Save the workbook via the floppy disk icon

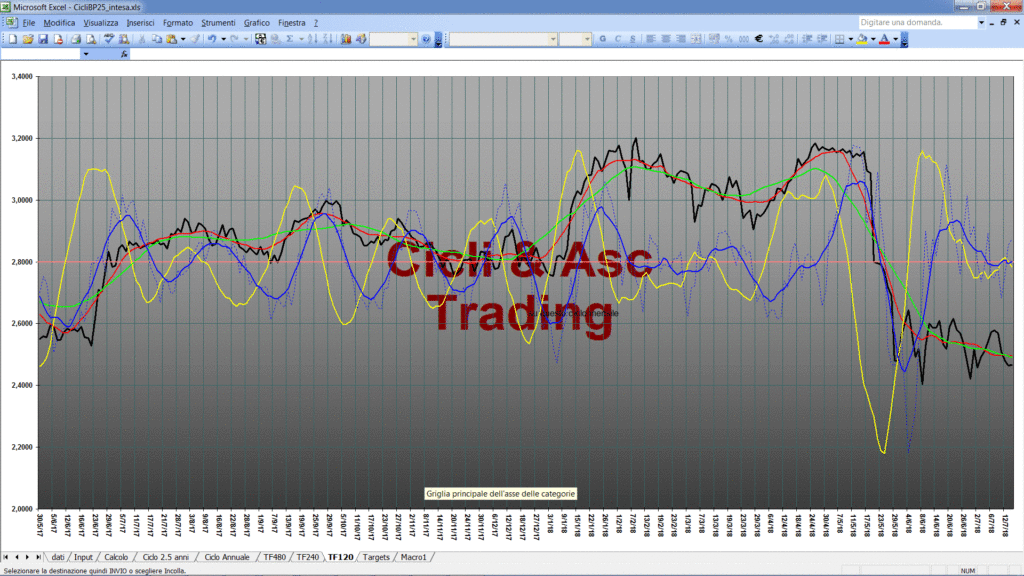[43, 39]
